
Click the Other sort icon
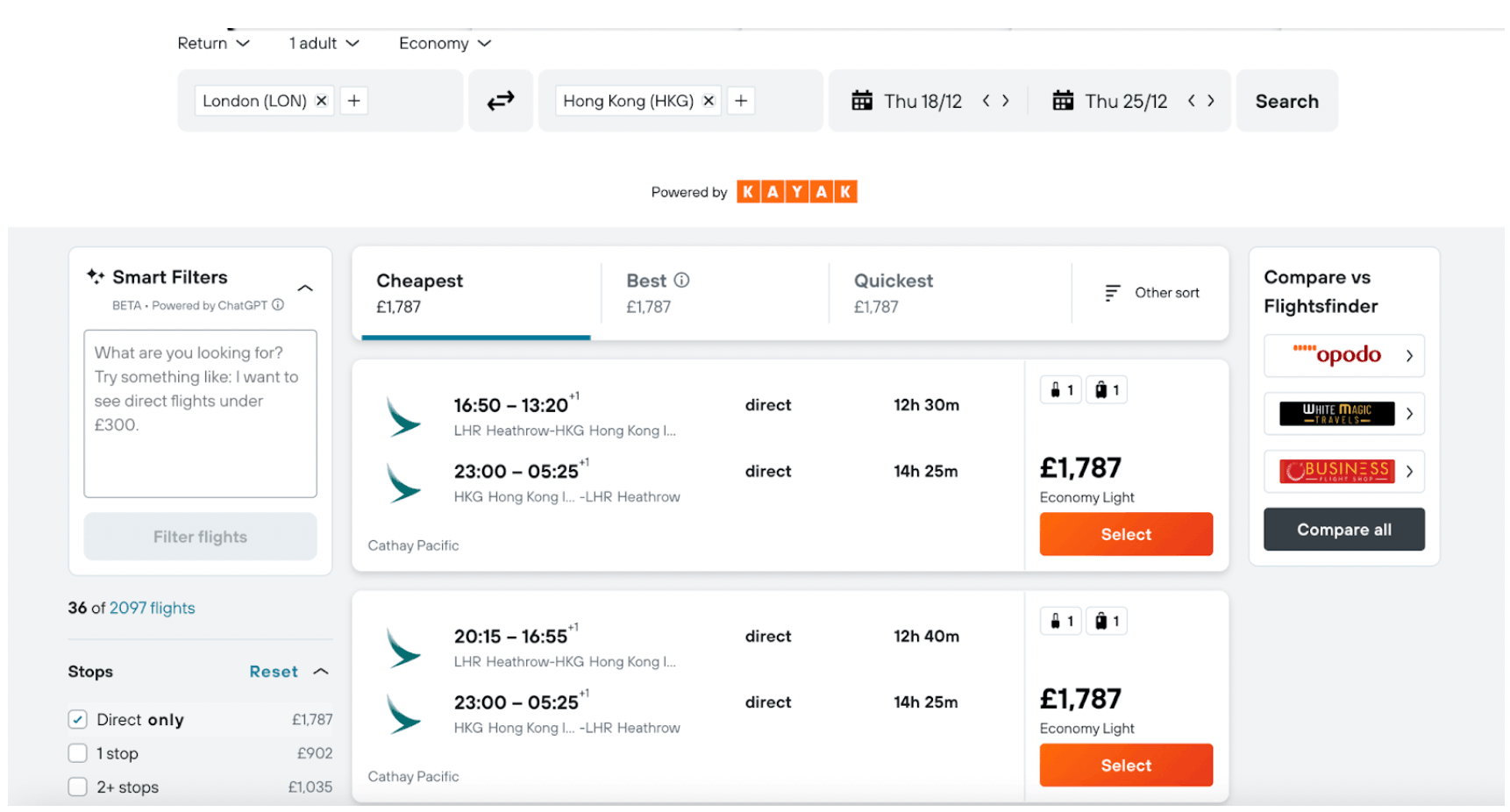(1113, 292)
